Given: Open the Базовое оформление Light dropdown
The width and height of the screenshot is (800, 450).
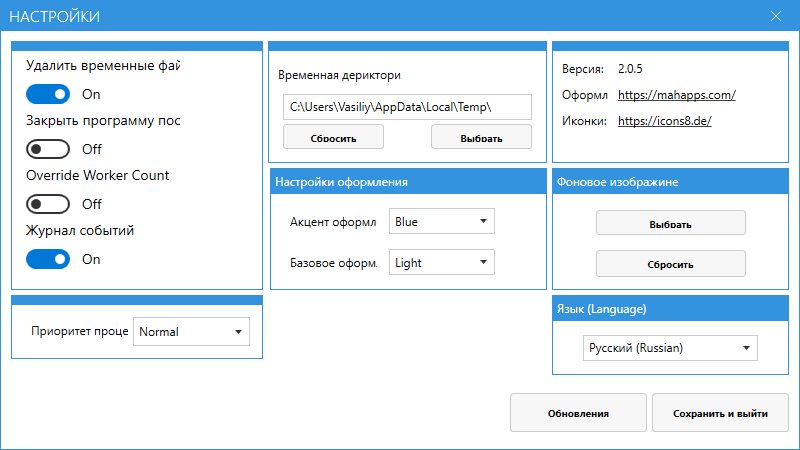Looking at the screenshot, I should coord(442,263).
